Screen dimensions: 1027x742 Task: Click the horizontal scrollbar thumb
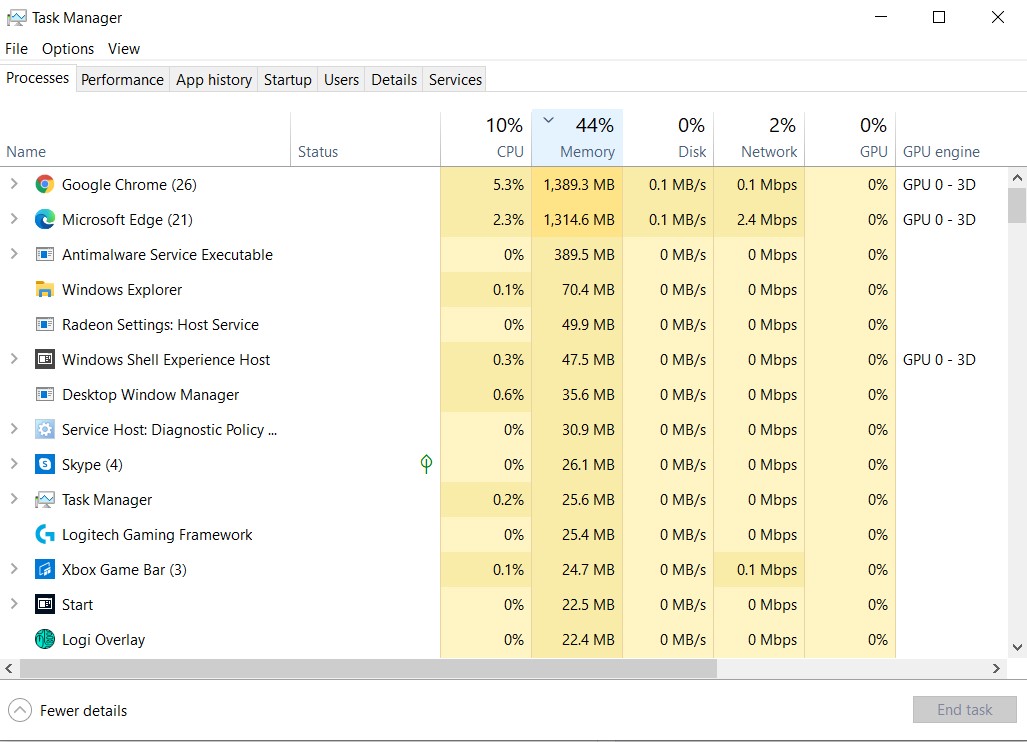(369, 668)
